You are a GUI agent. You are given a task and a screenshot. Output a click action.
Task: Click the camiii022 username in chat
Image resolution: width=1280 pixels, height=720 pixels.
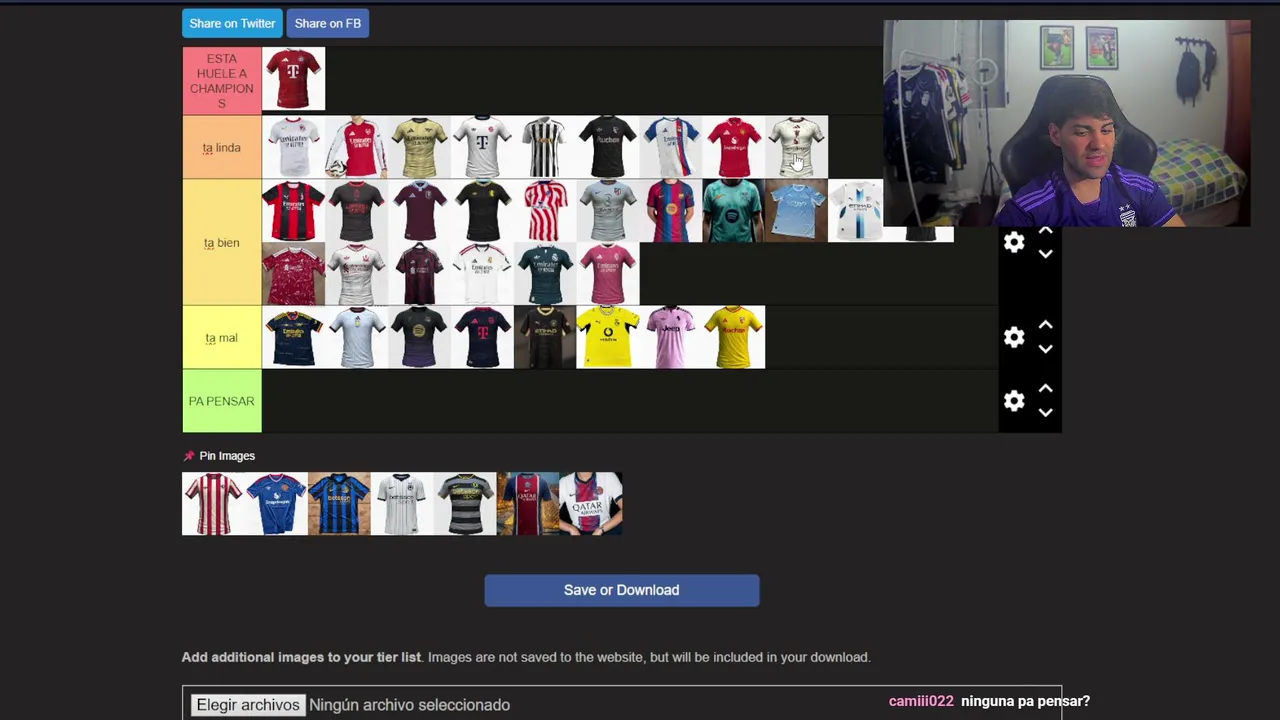(x=921, y=701)
